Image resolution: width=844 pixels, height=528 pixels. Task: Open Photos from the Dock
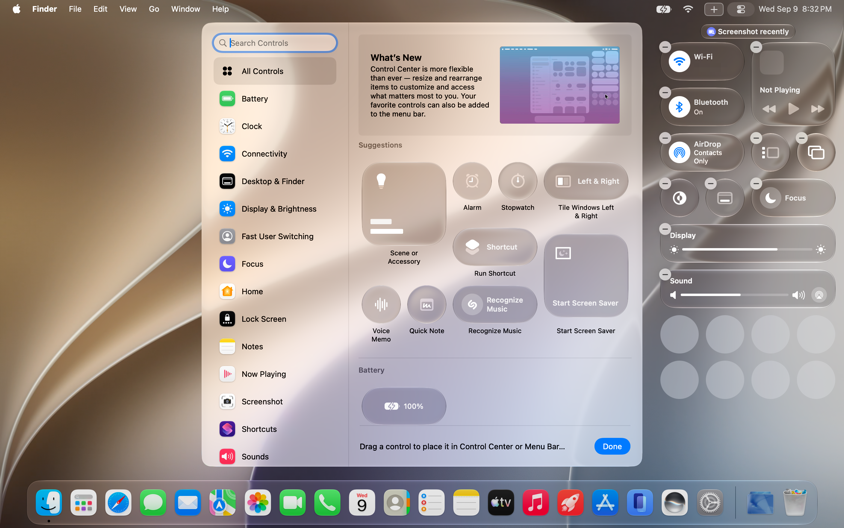(x=257, y=503)
